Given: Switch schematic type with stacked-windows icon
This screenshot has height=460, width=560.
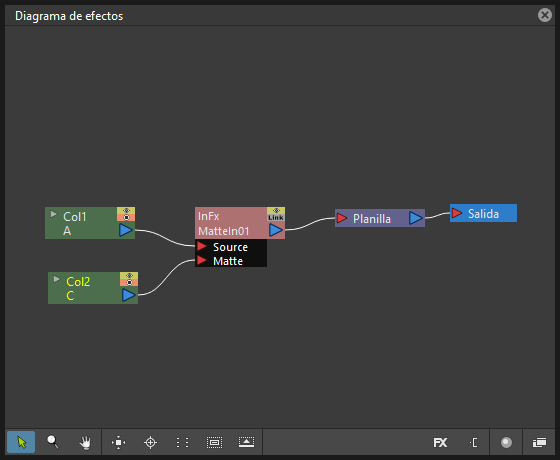Looking at the screenshot, I should point(539,442).
